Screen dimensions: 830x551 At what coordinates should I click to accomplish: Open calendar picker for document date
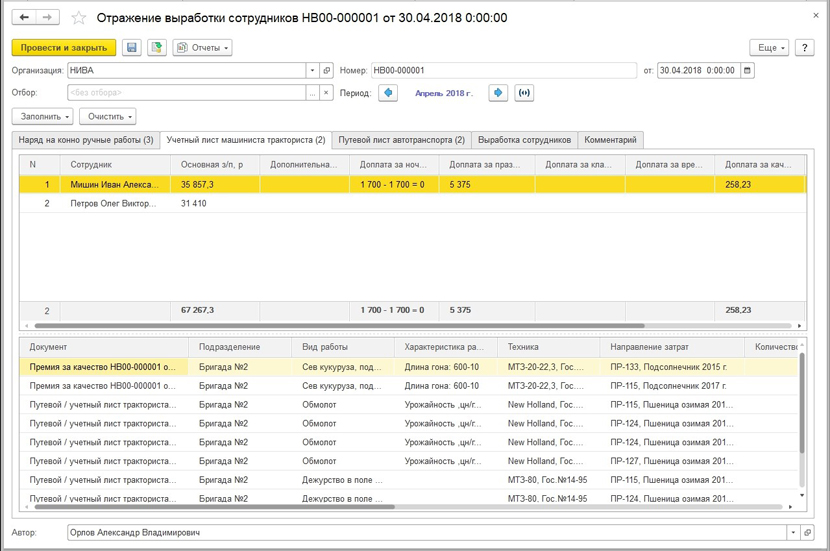[748, 71]
